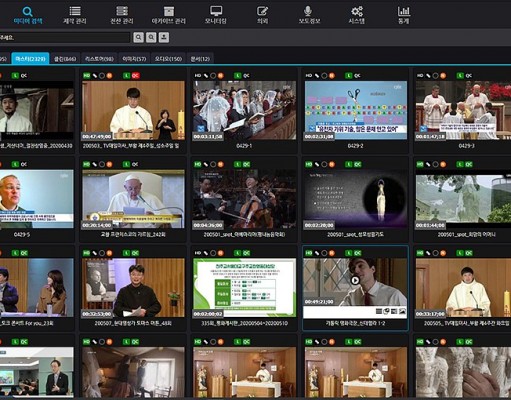Open the 0429-2 scissors graphic thumbnail

pos(356,110)
